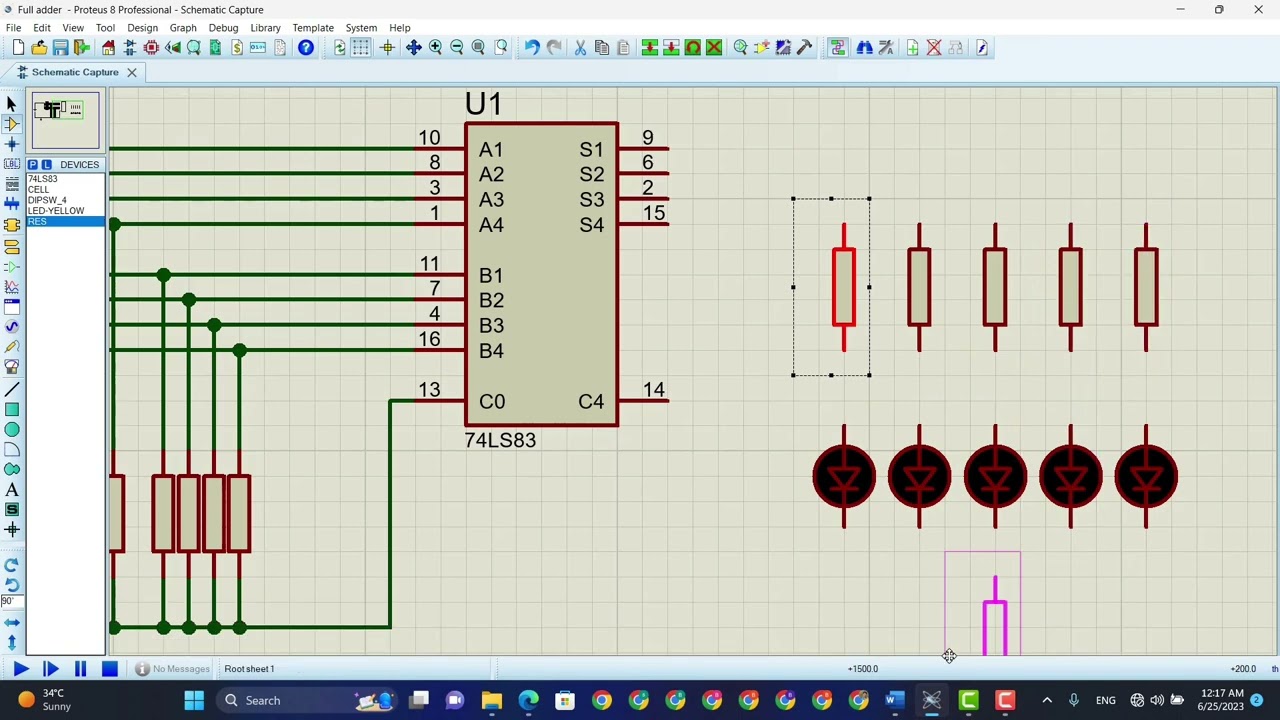Open the Bill of Materials dollar icon
This screenshot has width=1280, height=720.
coord(237,47)
